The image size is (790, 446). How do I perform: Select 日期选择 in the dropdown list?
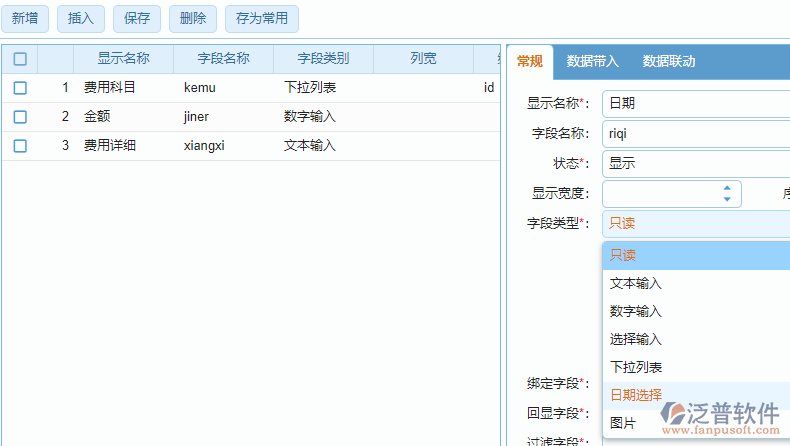(x=696, y=395)
